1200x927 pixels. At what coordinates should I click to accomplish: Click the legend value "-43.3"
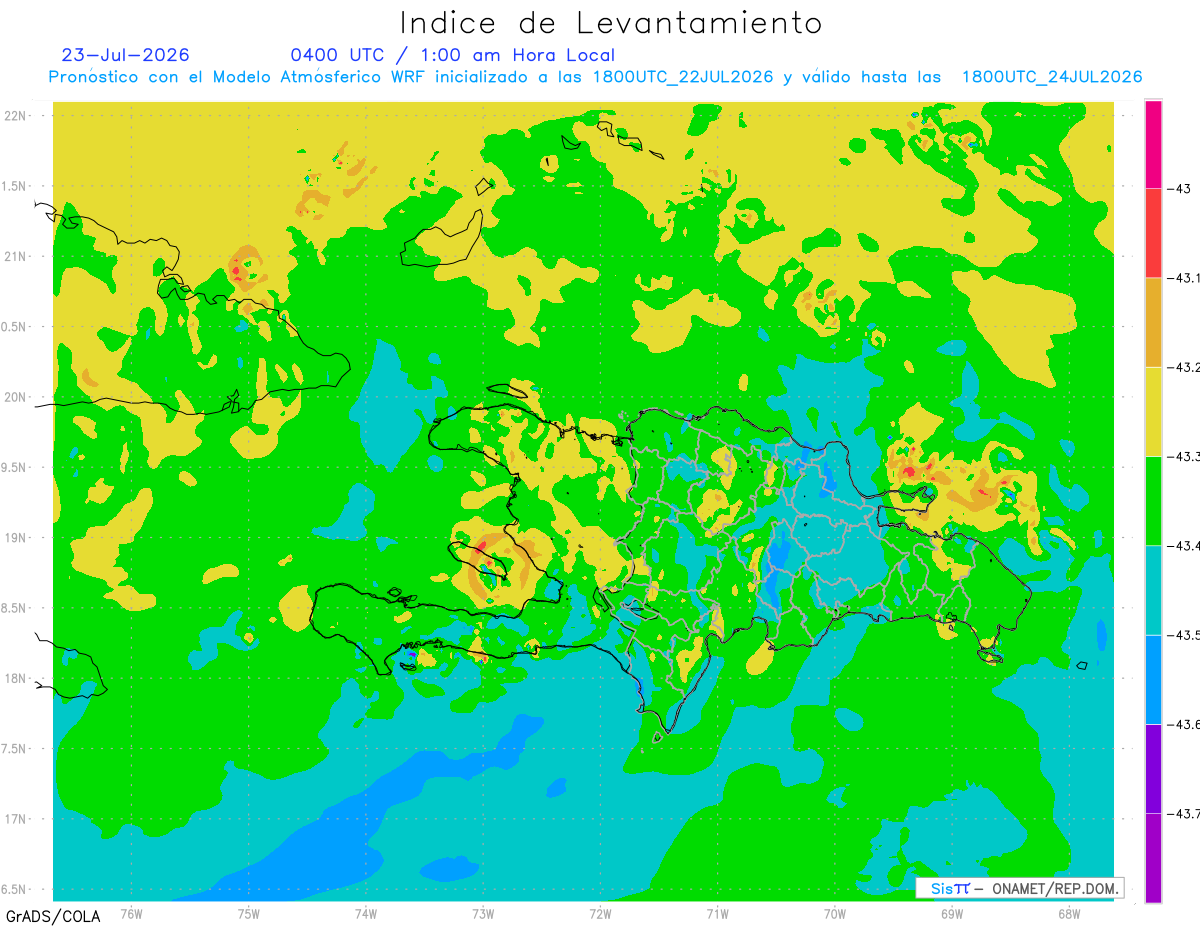(1183, 457)
